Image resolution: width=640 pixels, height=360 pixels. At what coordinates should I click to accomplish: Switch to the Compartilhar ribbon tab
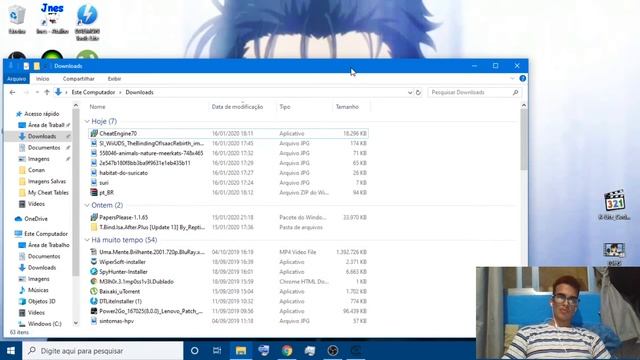79,79
